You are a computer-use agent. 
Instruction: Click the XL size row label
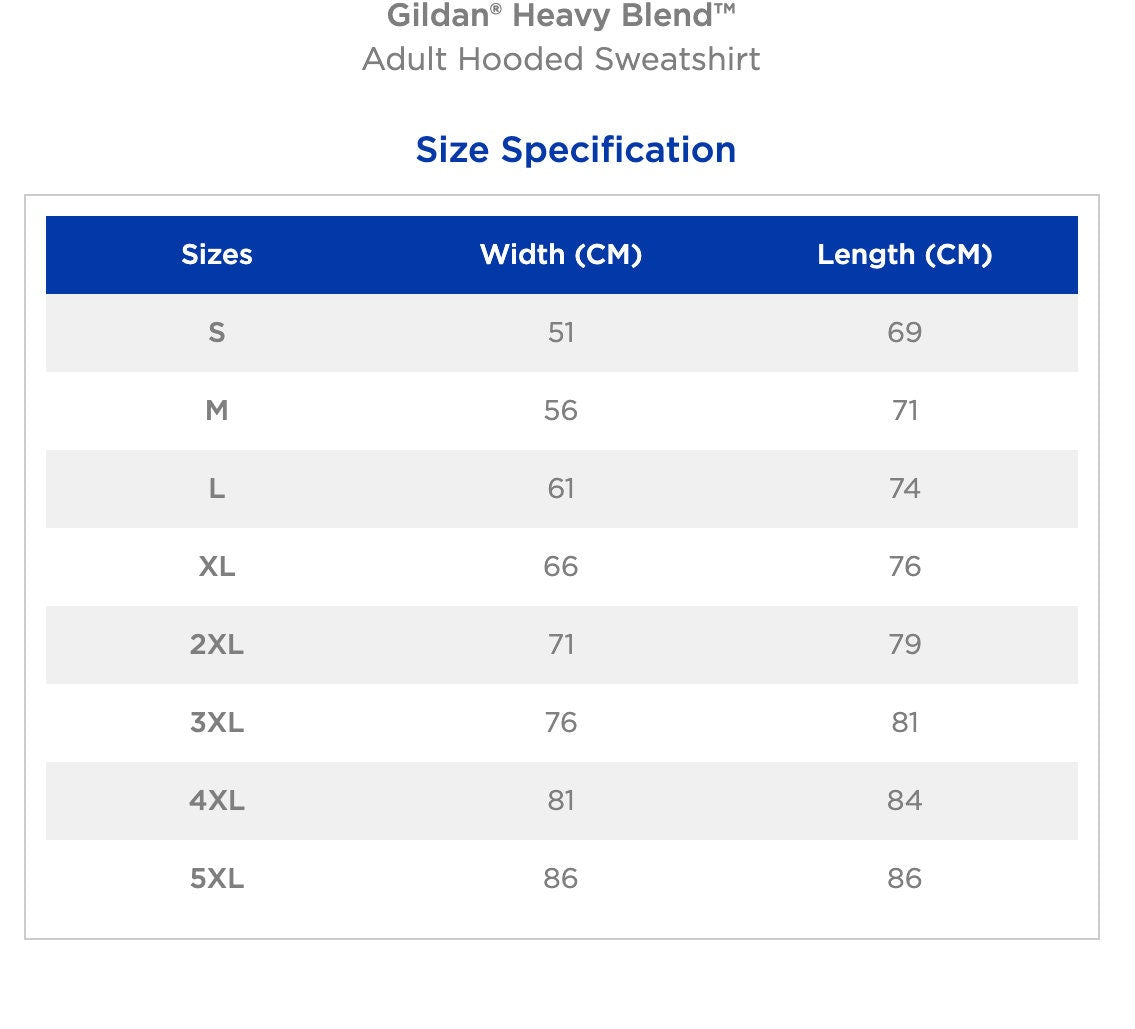[x=217, y=567]
